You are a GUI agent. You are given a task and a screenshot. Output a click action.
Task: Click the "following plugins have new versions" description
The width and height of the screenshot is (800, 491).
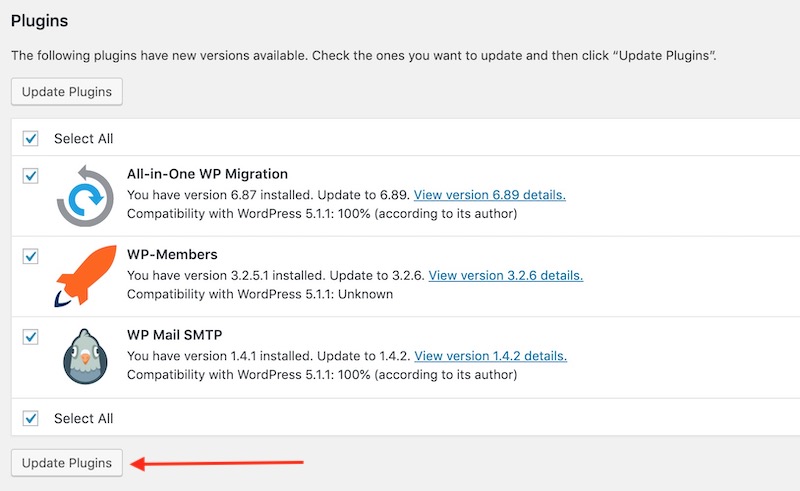click(x=364, y=55)
